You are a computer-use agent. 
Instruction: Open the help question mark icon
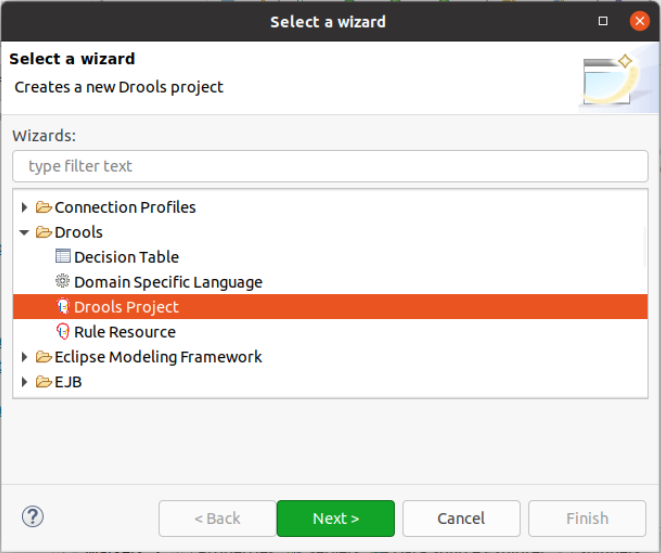point(33,517)
